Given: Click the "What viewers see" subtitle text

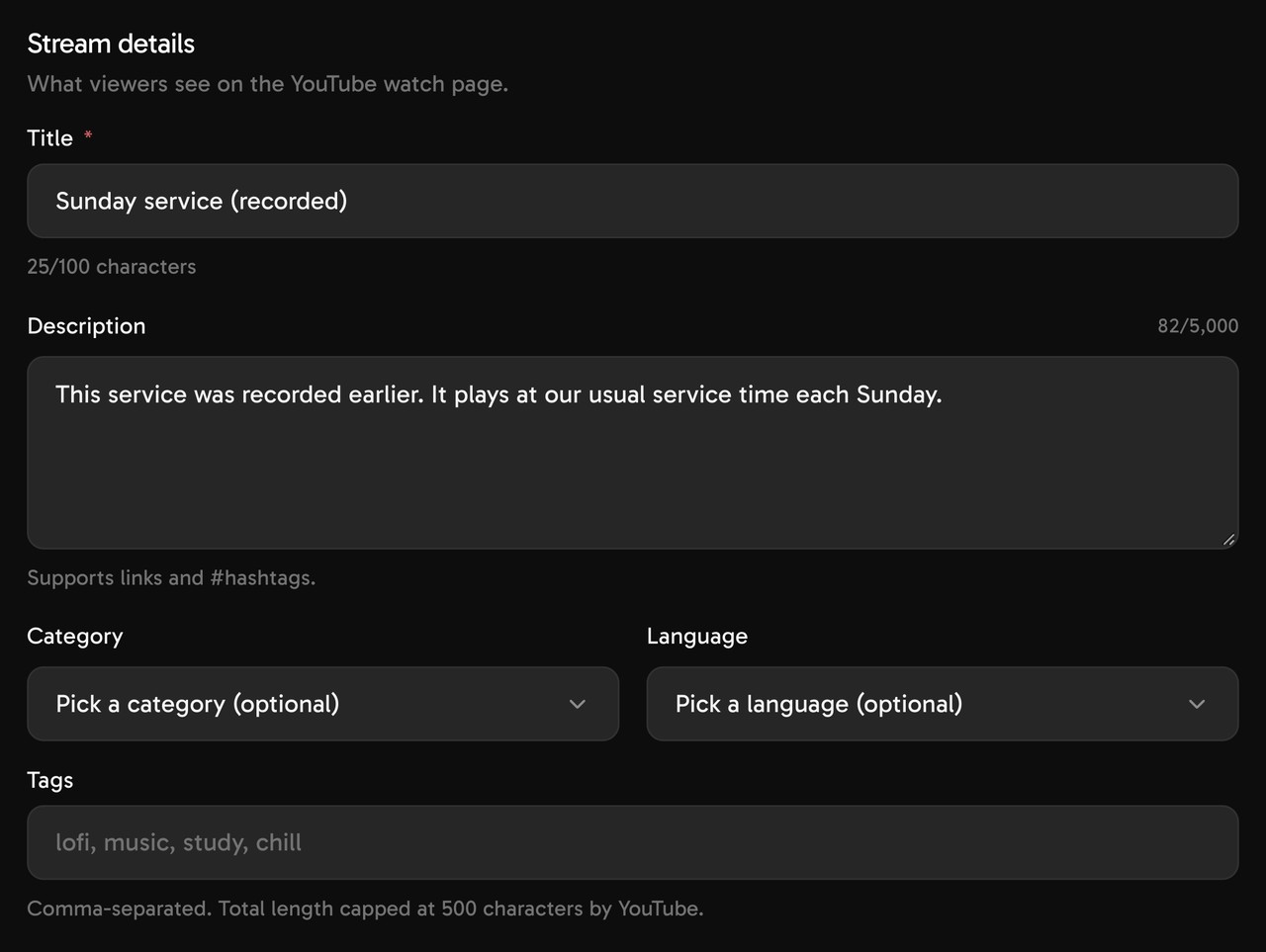Looking at the screenshot, I should 267,84.
